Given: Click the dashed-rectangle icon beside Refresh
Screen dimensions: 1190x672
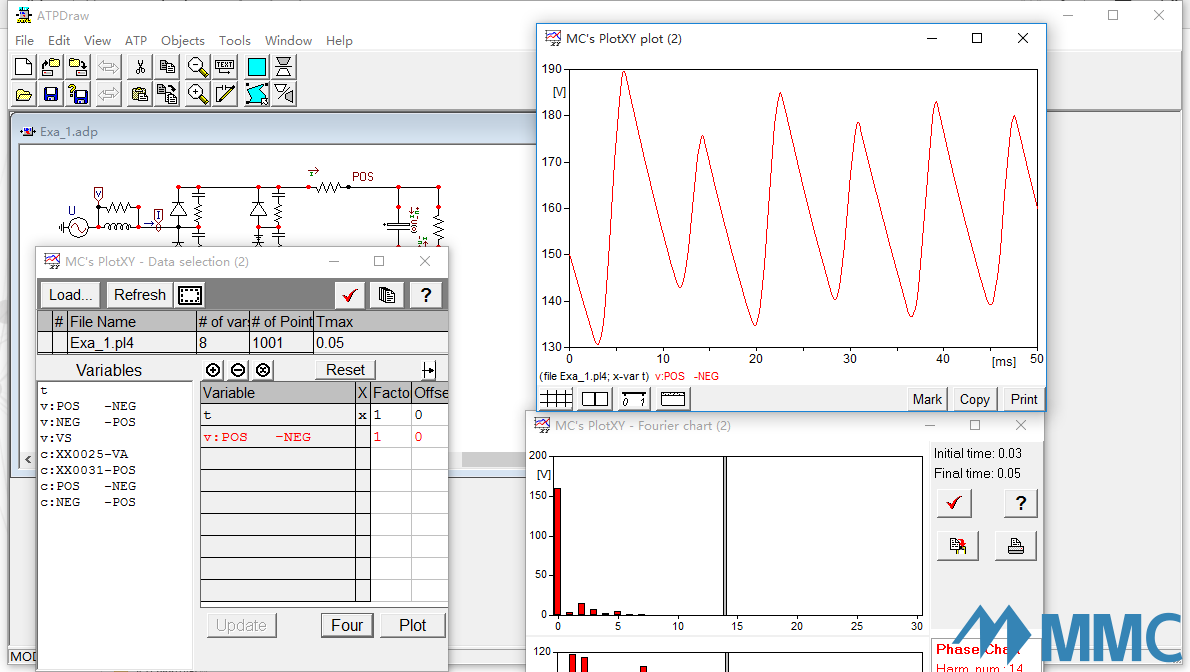Looking at the screenshot, I should [190, 295].
